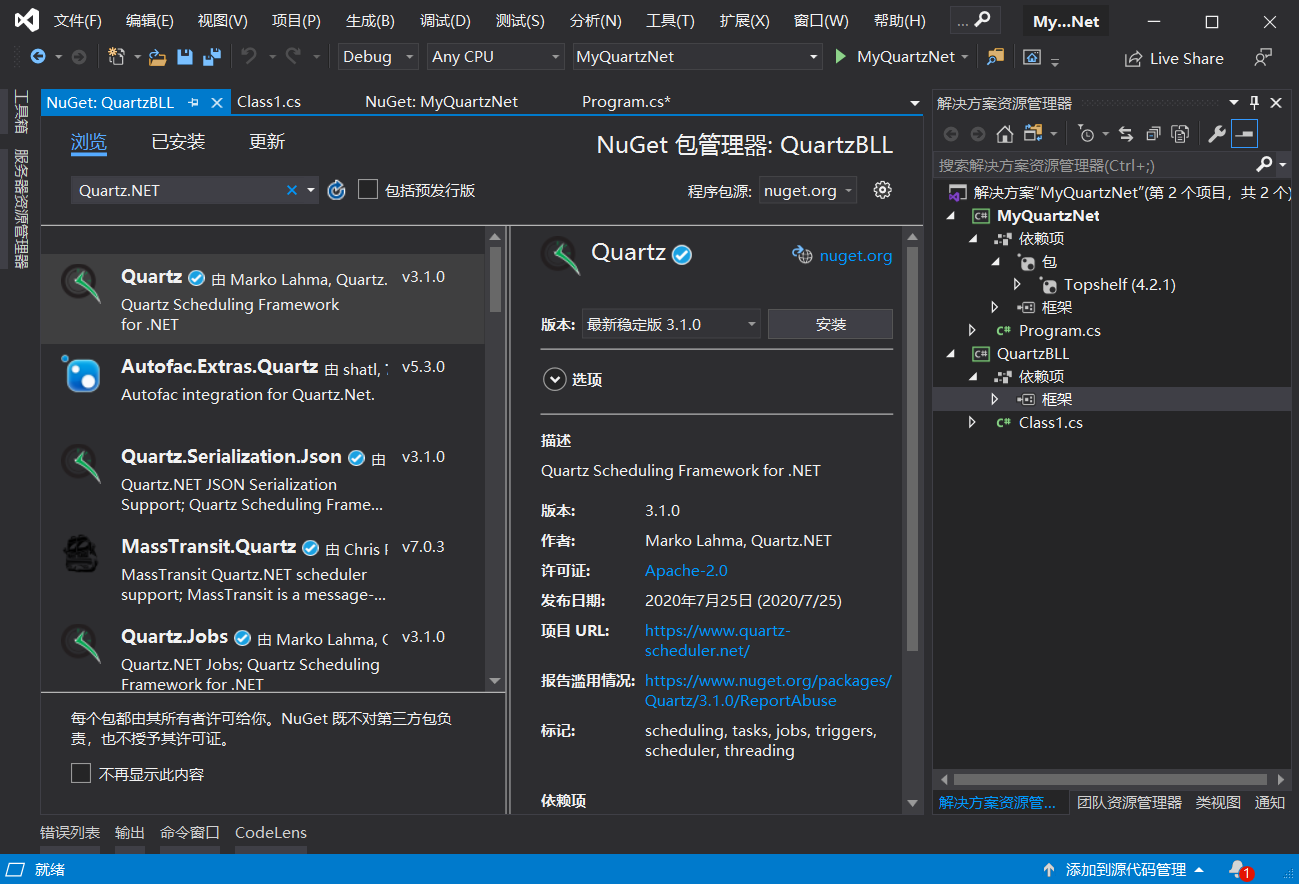Viewport: 1299px width, 884px height.
Task: Open the Debug (调试) menu
Action: click(445, 21)
